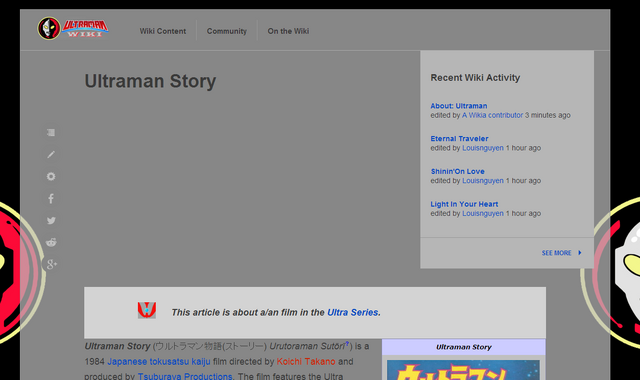Click the question mark superscript after Sutōrī
This screenshot has width=640, height=380.
click(x=347, y=344)
